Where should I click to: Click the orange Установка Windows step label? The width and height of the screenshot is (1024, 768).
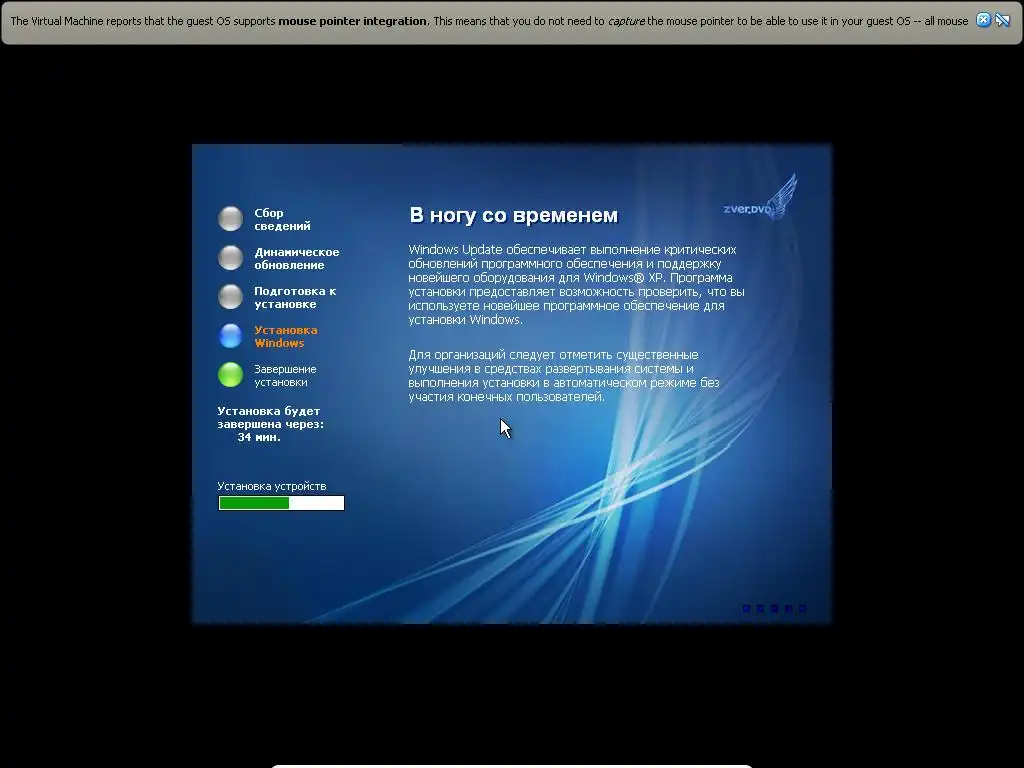285,336
